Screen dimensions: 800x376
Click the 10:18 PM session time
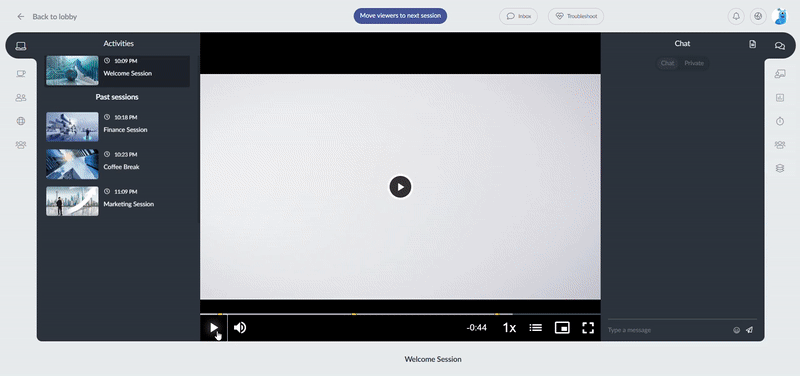pyautogui.click(x=126, y=117)
